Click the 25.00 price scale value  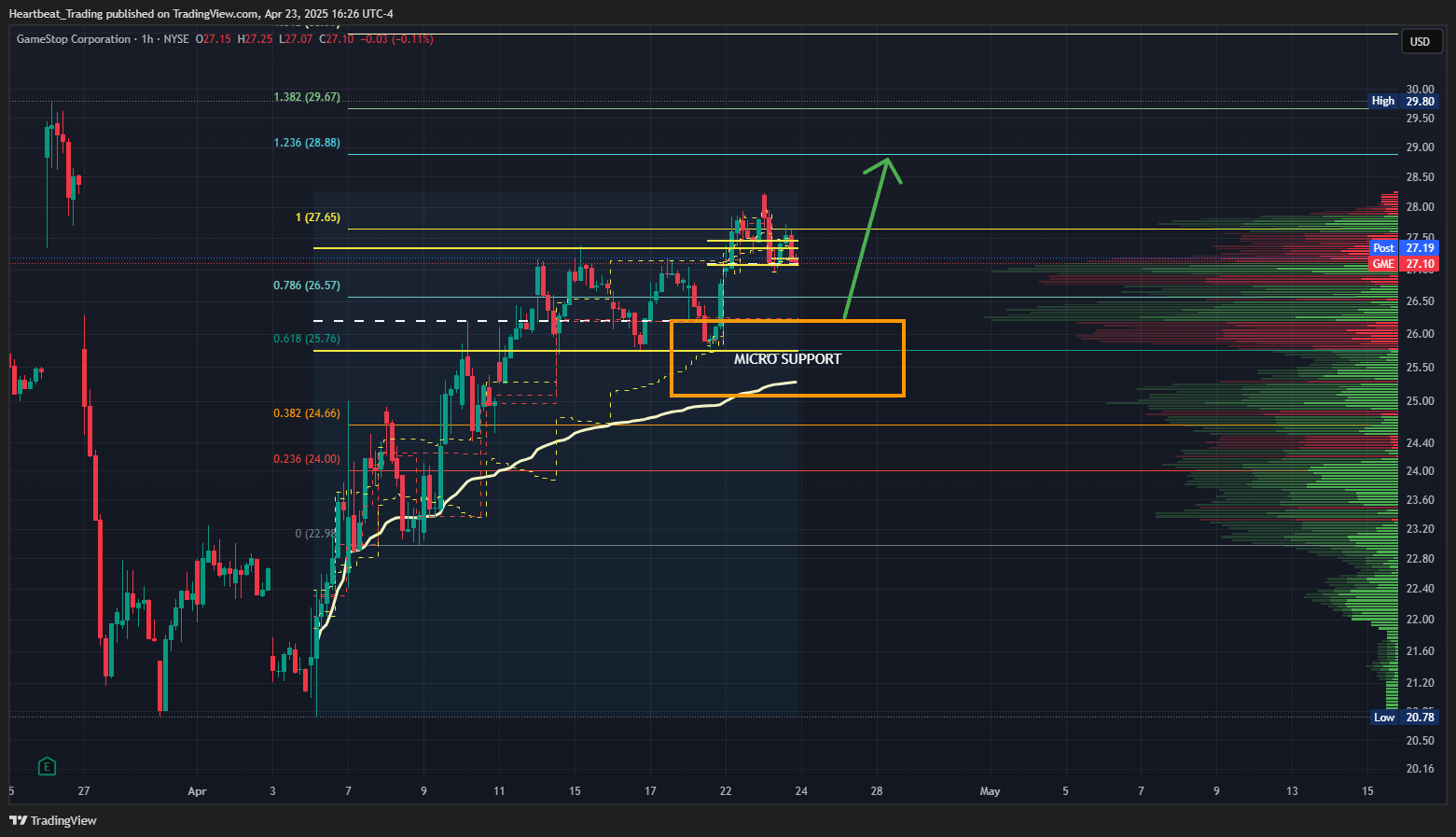1420,401
